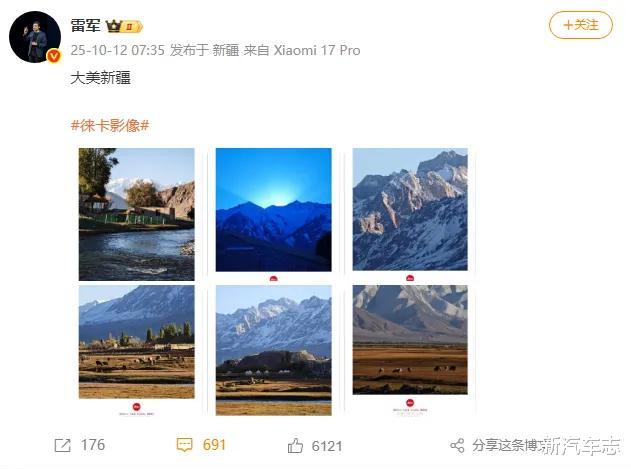
Task: Open the blue sunrise mountain silhouette photo
Action: pos(274,210)
